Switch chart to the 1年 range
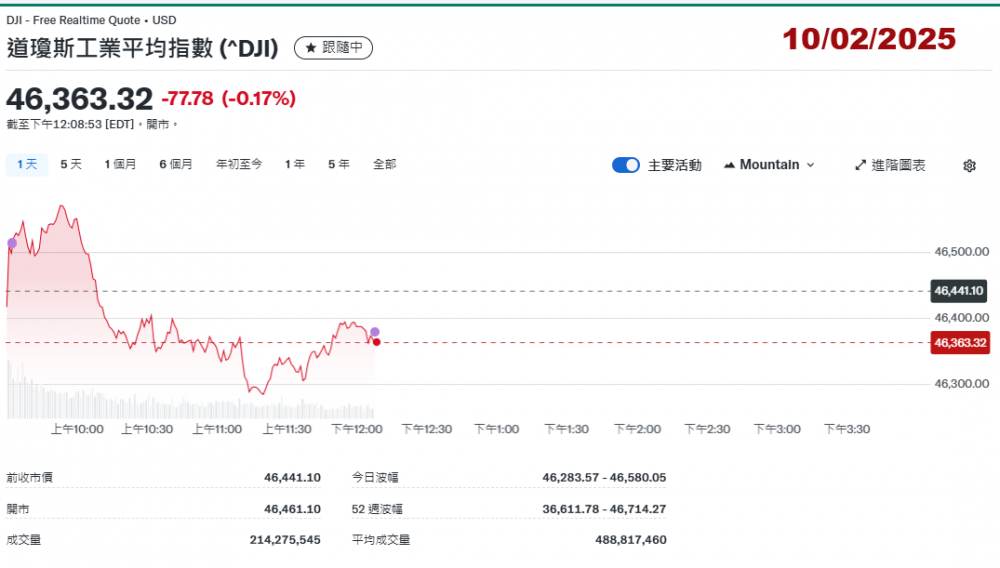 [295, 164]
